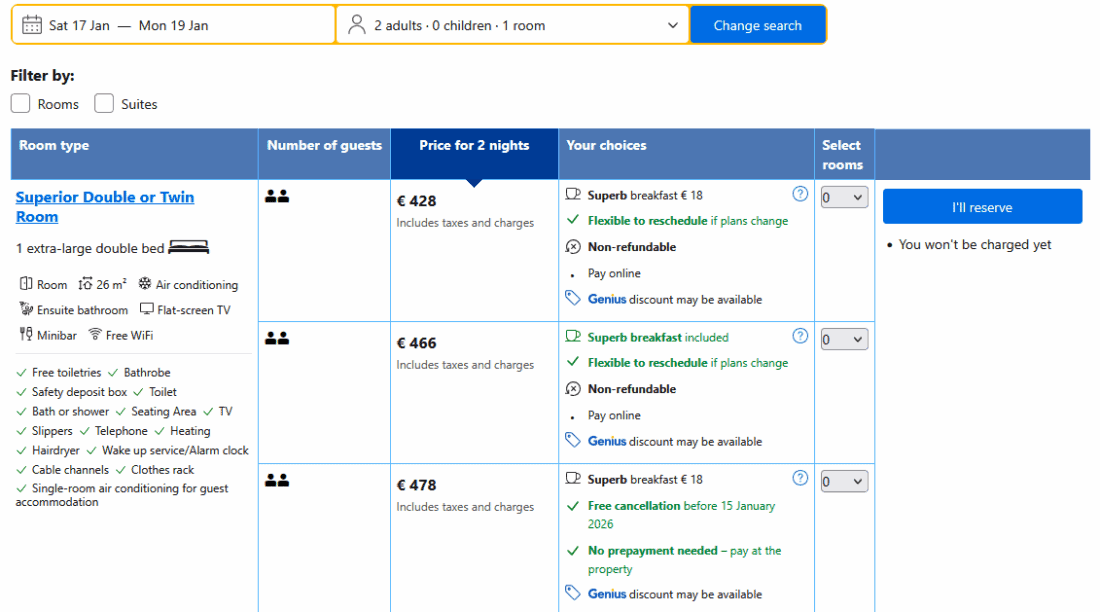Screen dimensions: 1100x612
Task: Open room quantity dropdown for €466 offer
Action: 844,340
